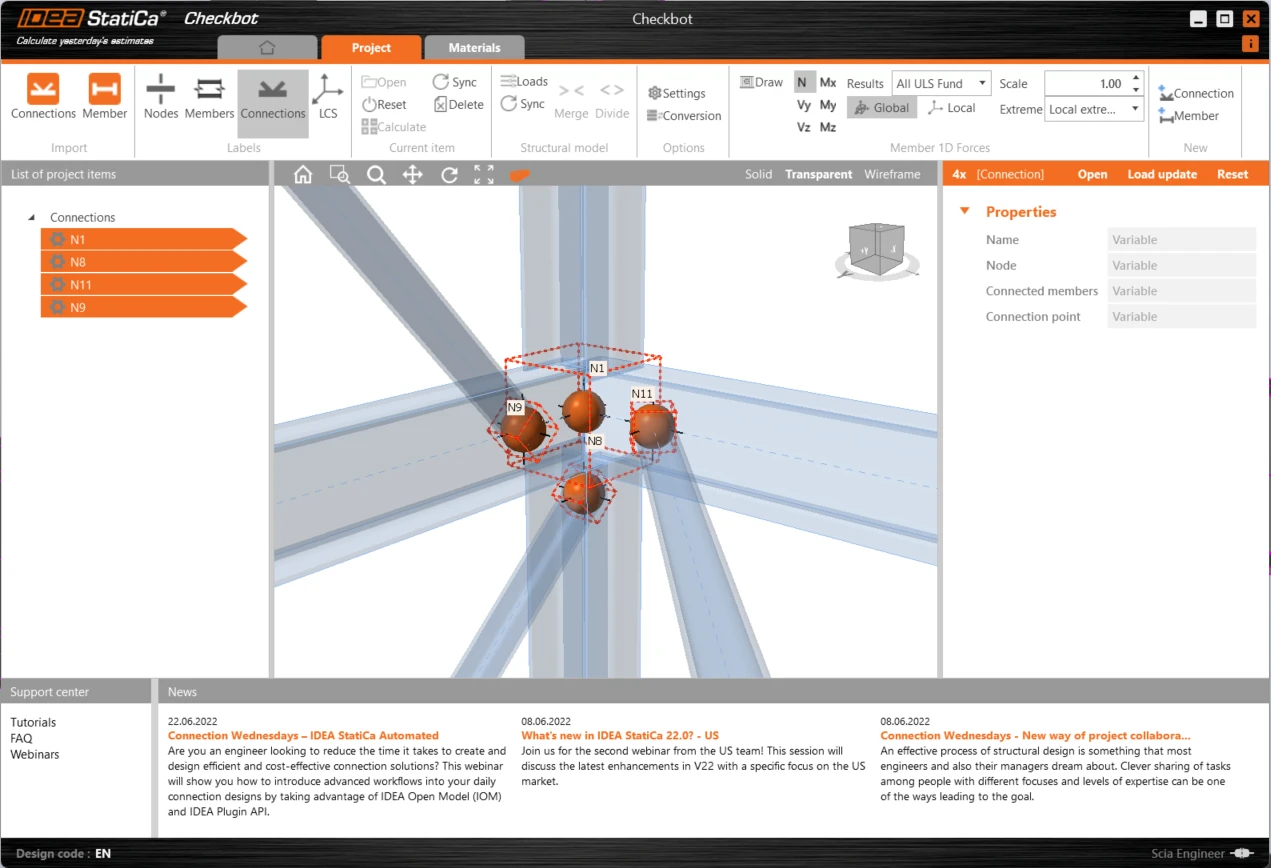Viewport: 1271px width, 868px height.
Task: Click the Import Member icon
Action: pos(104,88)
